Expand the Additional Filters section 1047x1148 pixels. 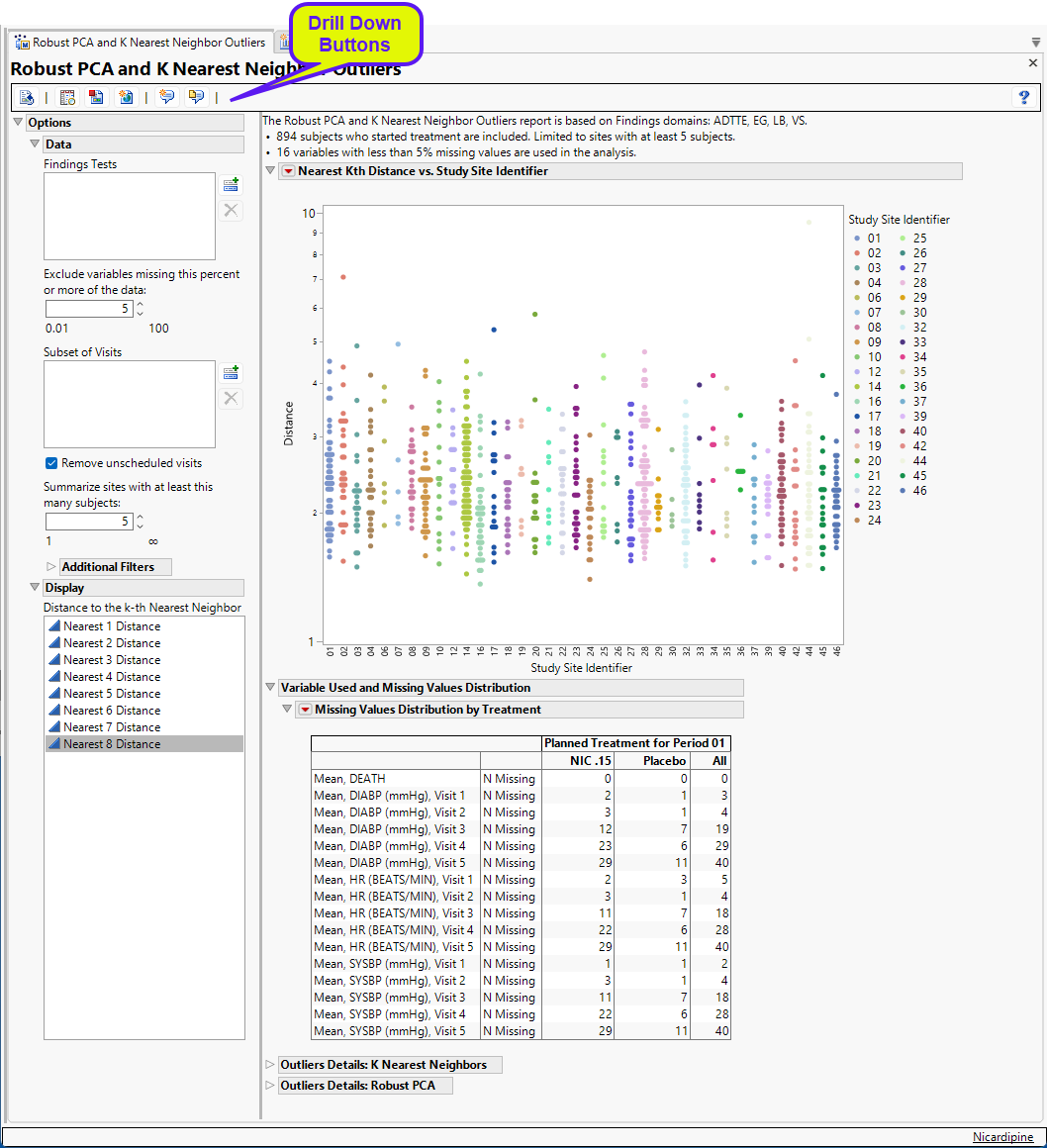pos(51,567)
